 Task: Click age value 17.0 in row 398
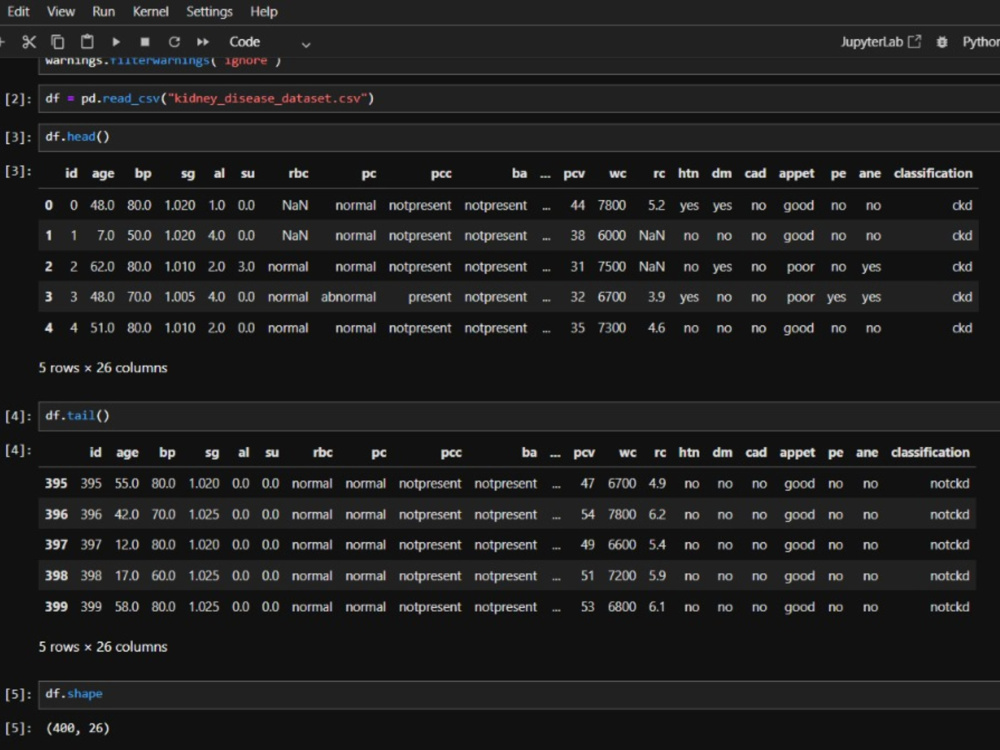click(126, 576)
